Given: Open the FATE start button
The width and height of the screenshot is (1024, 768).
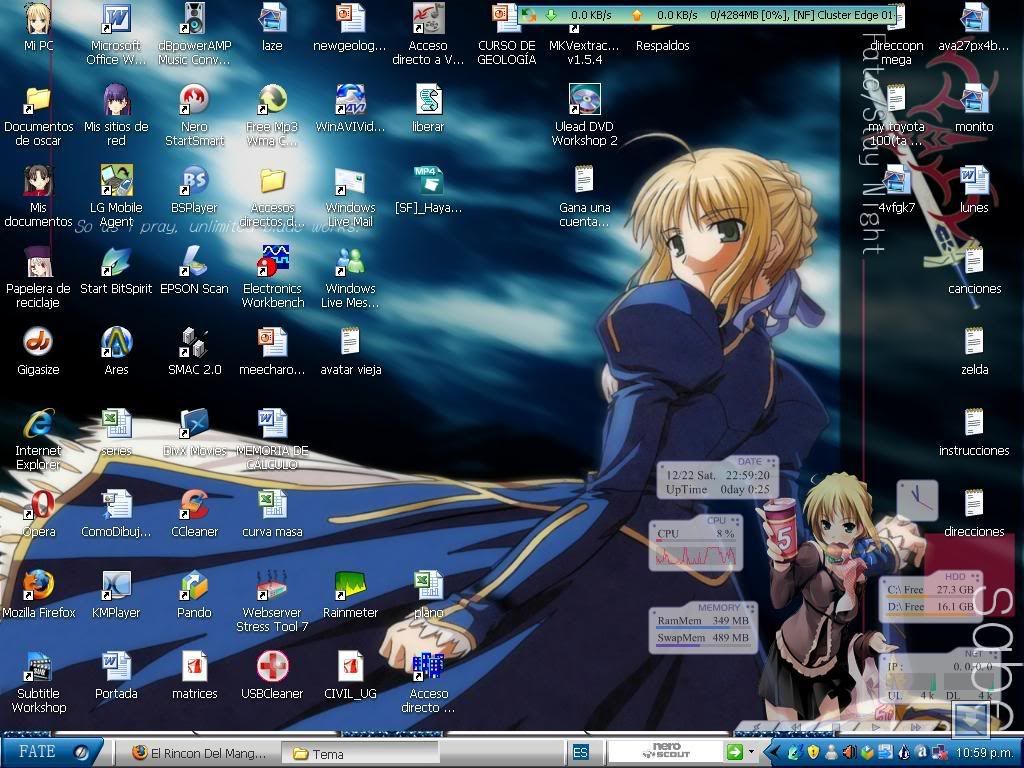Looking at the screenshot, I should coord(51,752).
